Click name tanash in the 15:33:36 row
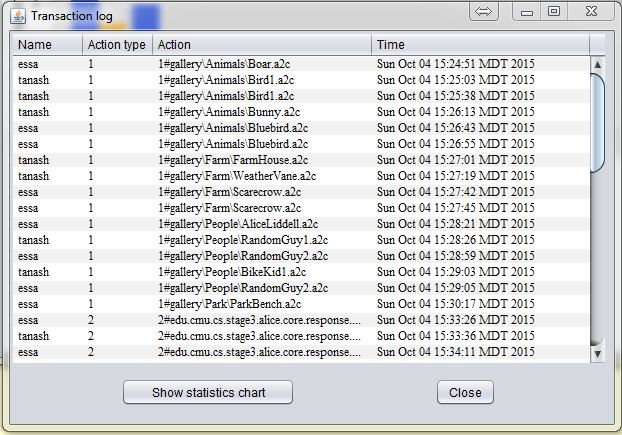Image resolution: width=622 pixels, height=435 pixels. 34,336
